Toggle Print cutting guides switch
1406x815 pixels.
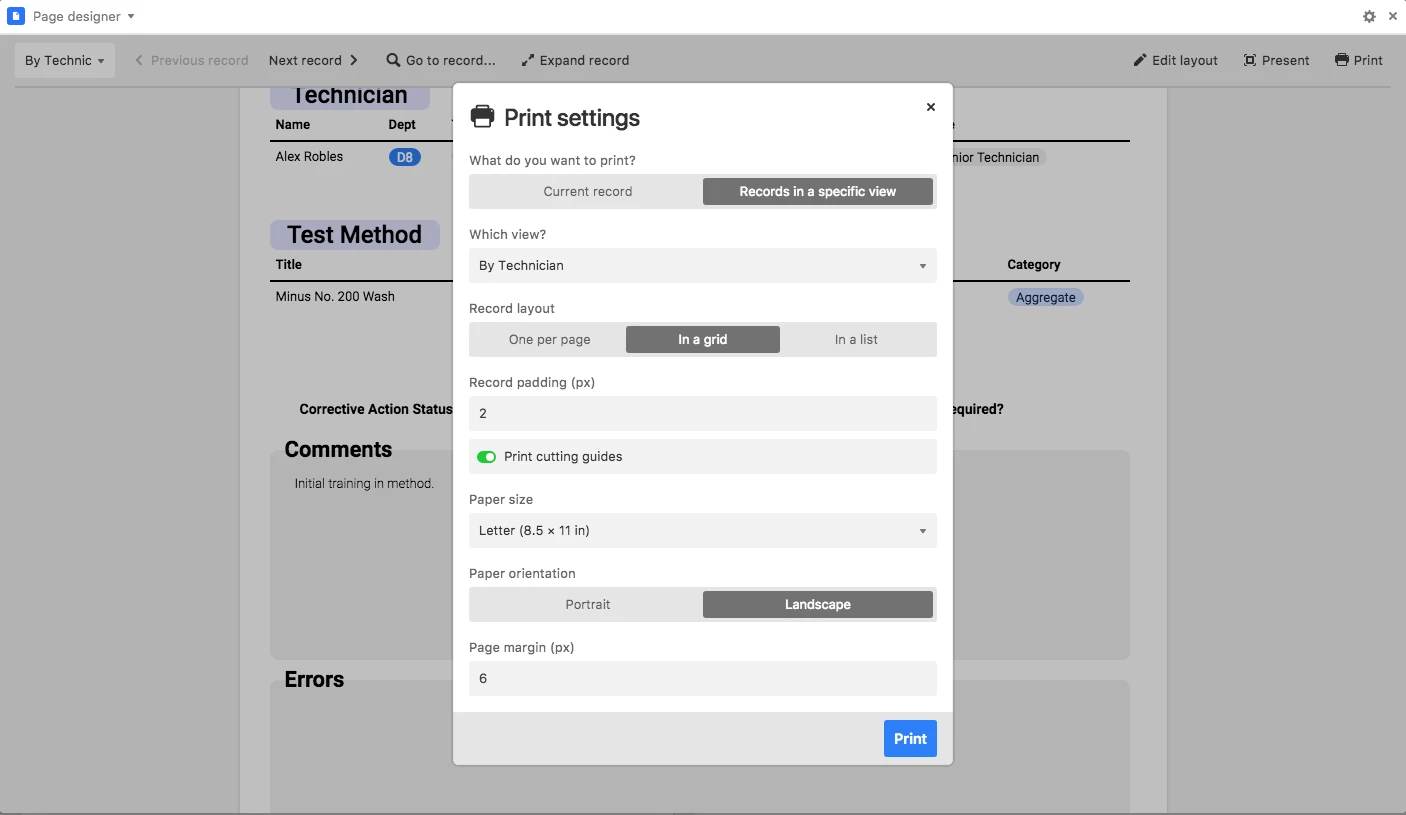487,457
